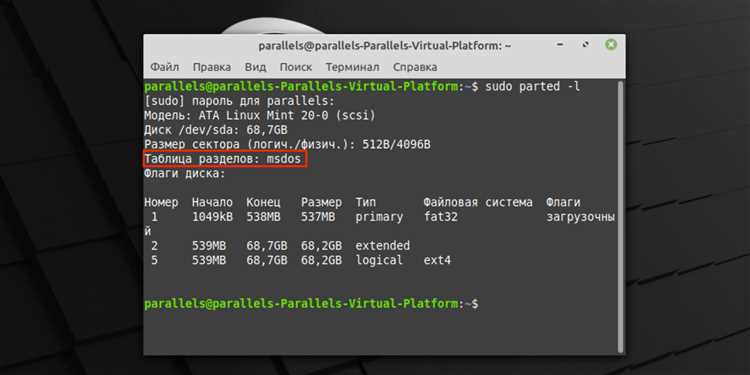Click the empty prompt at the bottom

311,304
